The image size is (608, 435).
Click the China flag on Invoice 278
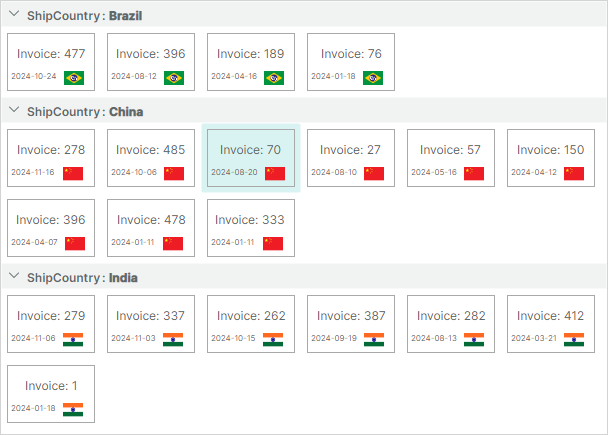(73, 174)
